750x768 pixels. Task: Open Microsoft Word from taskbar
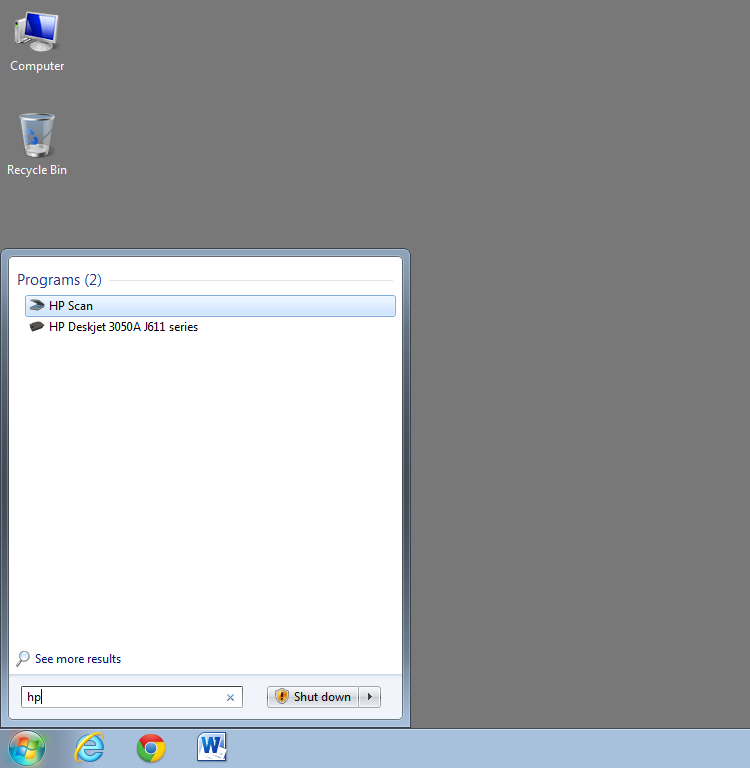coord(212,747)
